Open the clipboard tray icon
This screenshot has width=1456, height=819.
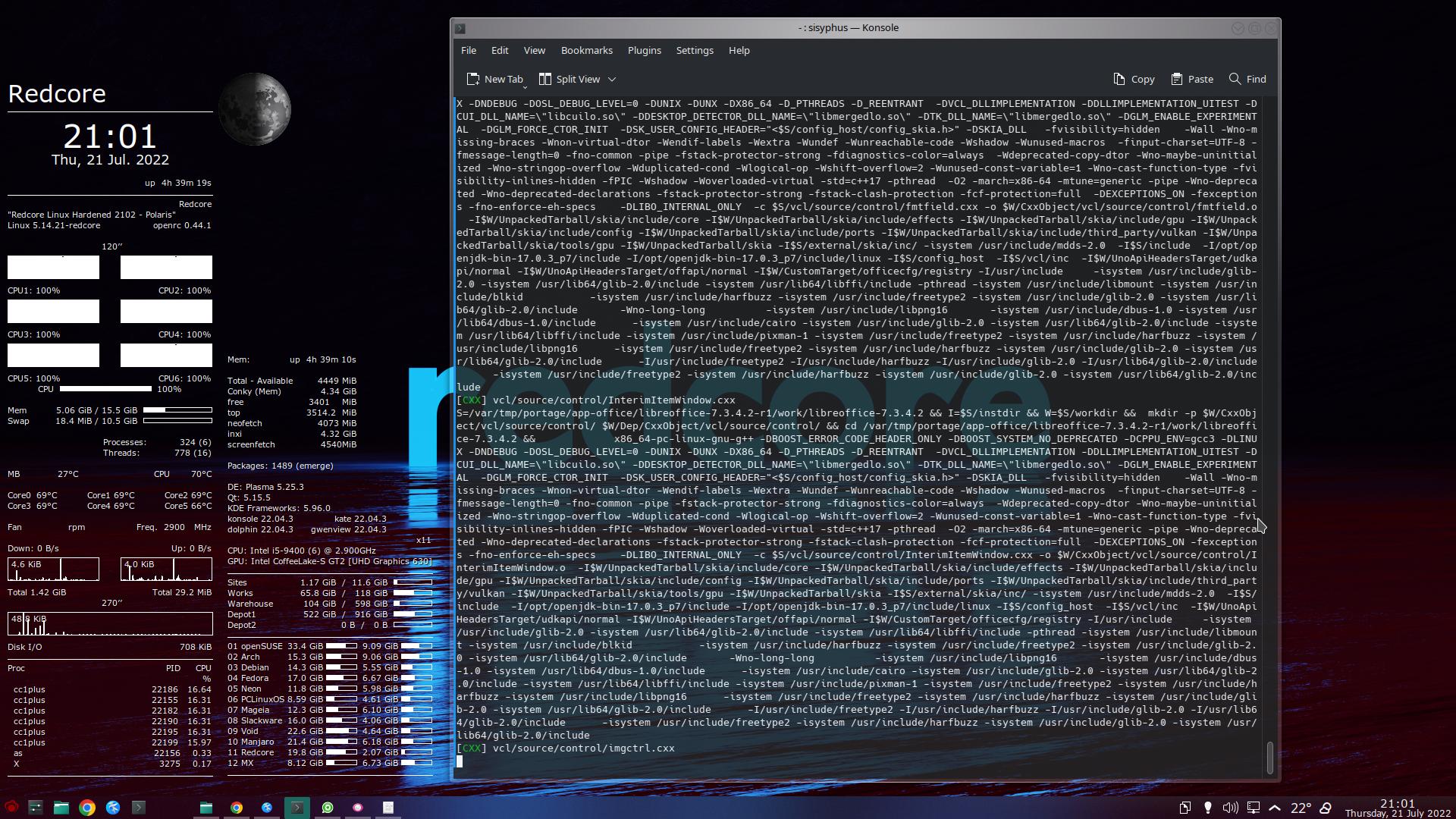point(1185,808)
